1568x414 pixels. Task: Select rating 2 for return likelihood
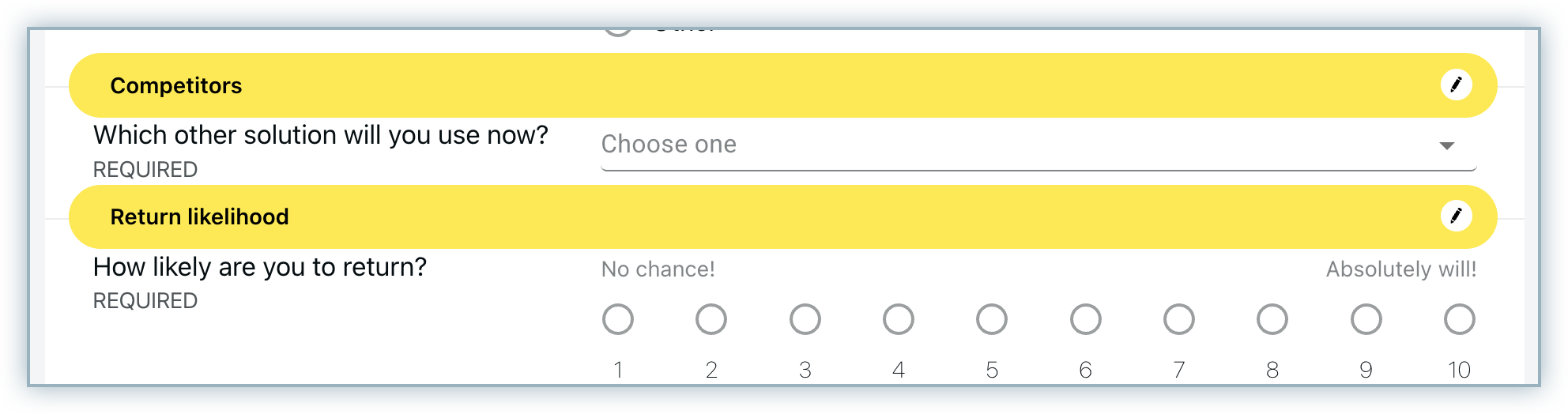(x=711, y=320)
